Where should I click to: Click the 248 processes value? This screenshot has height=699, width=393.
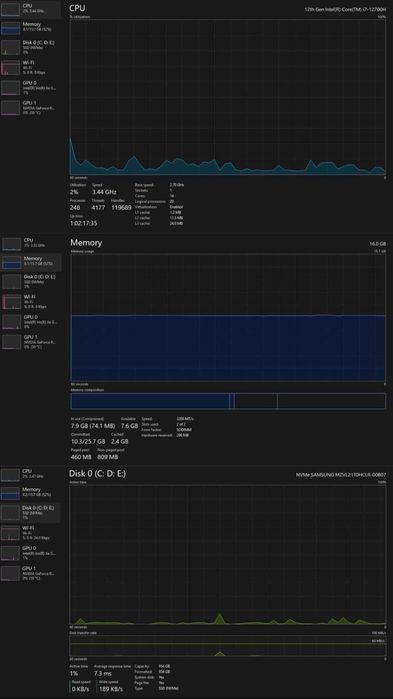76,208
